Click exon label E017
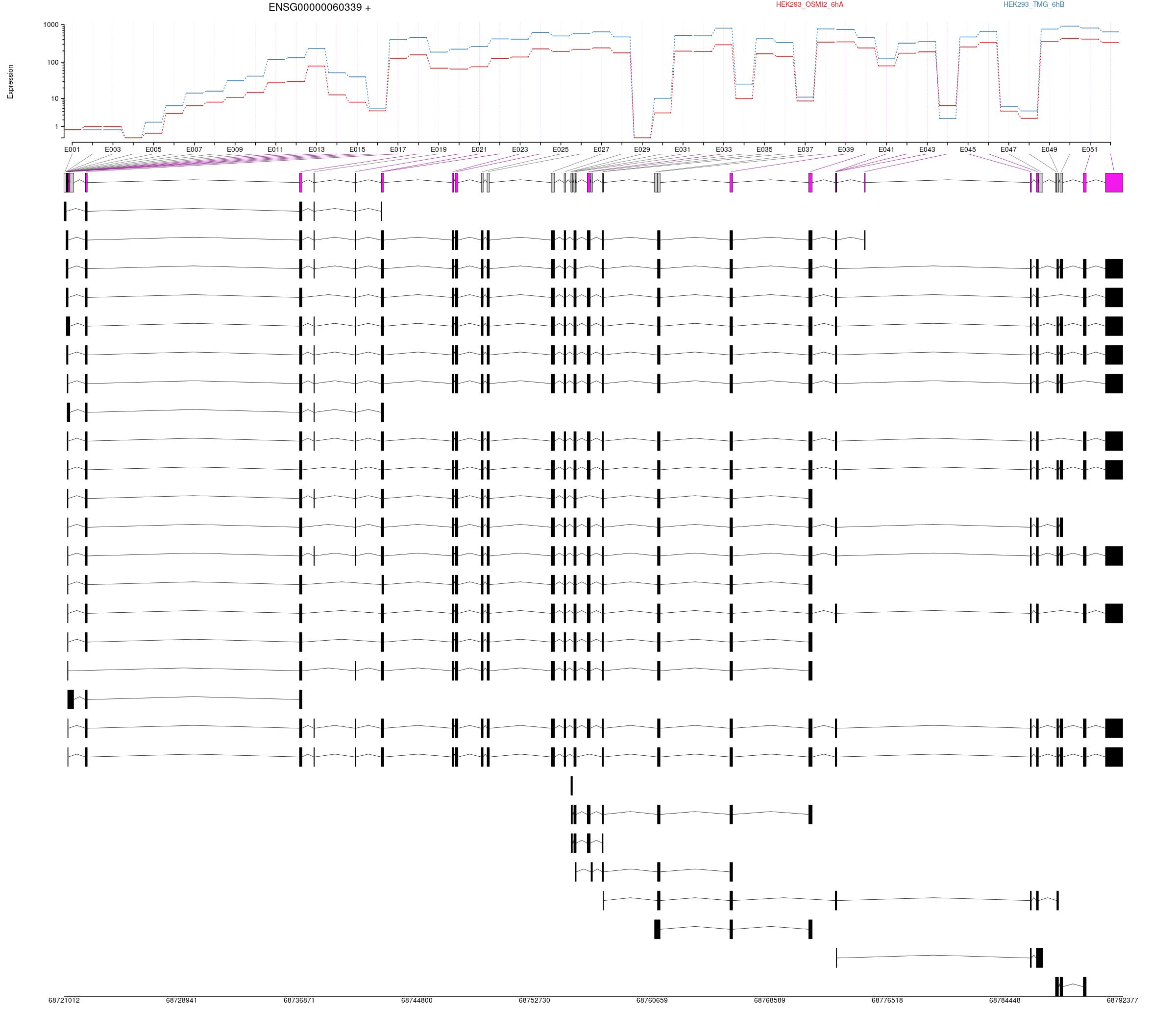Screen dimensions: 1176x1009 pyautogui.click(x=398, y=150)
